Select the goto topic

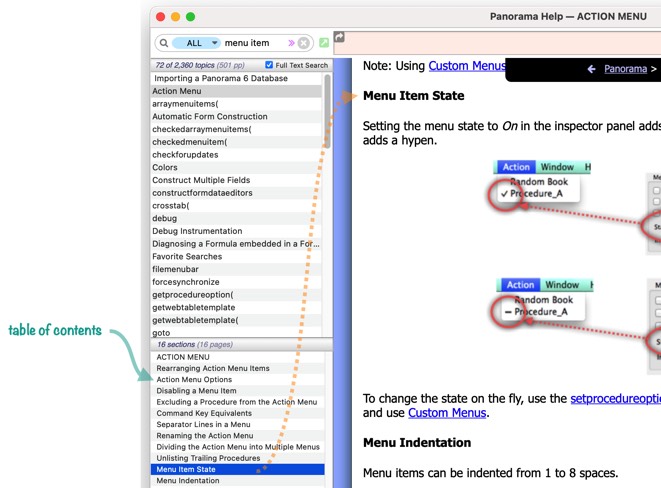pyautogui.click(x=236, y=332)
